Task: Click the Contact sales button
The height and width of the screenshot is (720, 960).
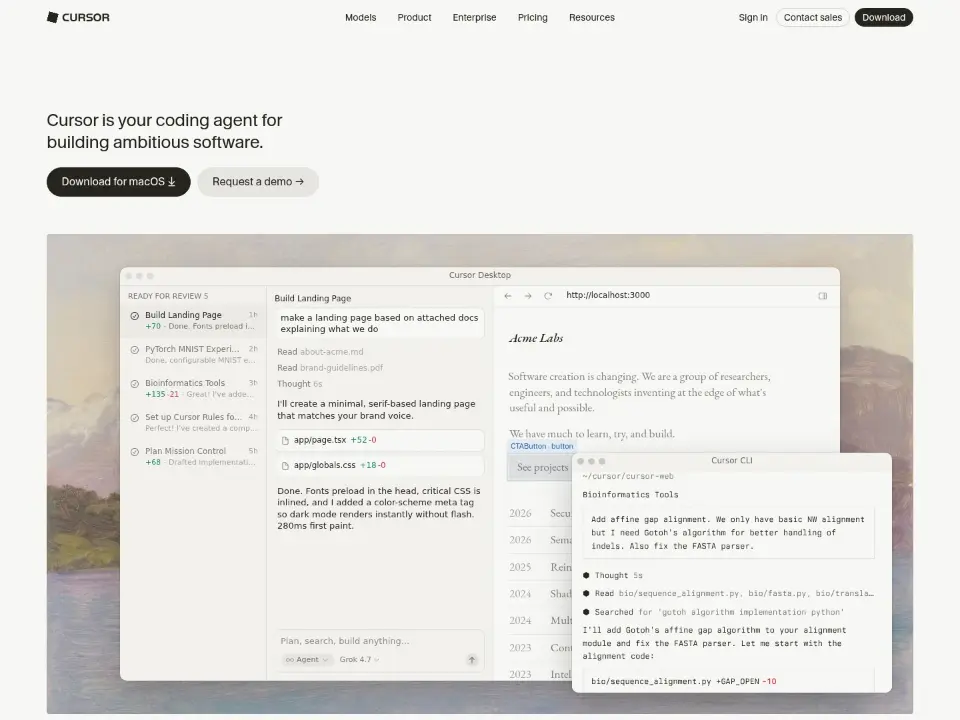Action: 813,18
